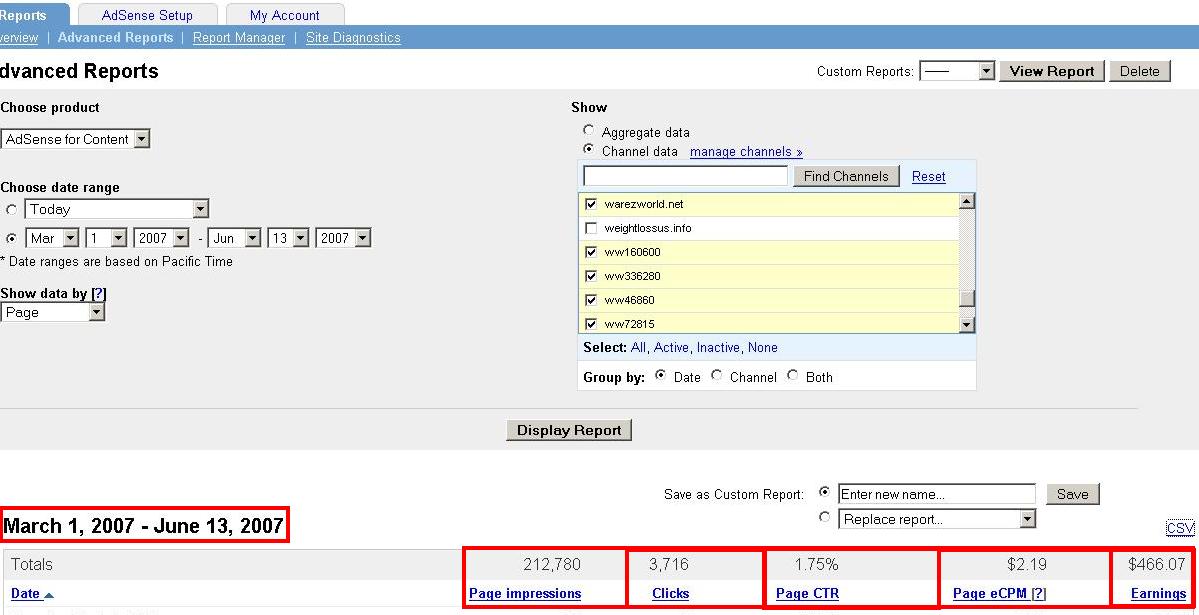Check the weightlossus.info channel checkbox
The width and height of the screenshot is (1199, 615).
pos(590,228)
